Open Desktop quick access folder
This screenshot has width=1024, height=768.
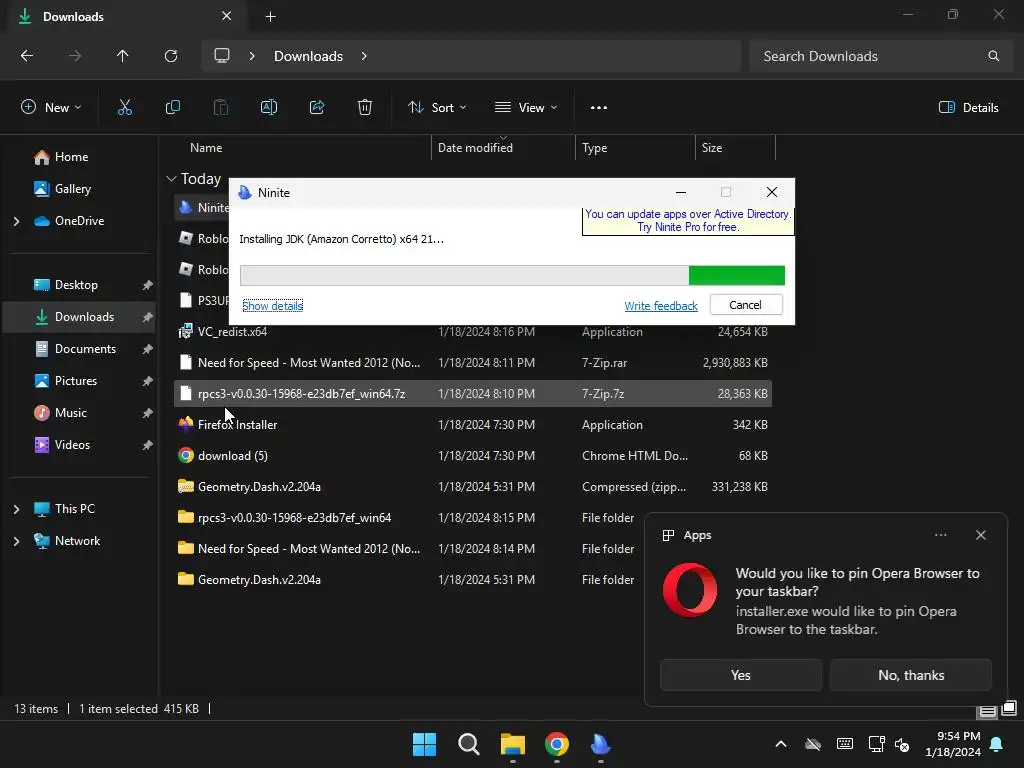(x=76, y=285)
